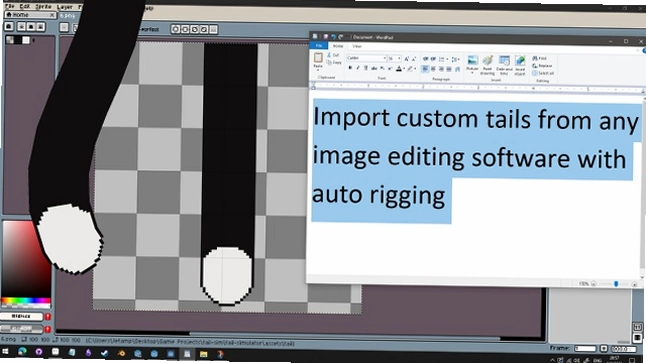Insert Date and time in WordPad
The width and height of the screenshot is (646, 363).
click(x=504, y=65)
